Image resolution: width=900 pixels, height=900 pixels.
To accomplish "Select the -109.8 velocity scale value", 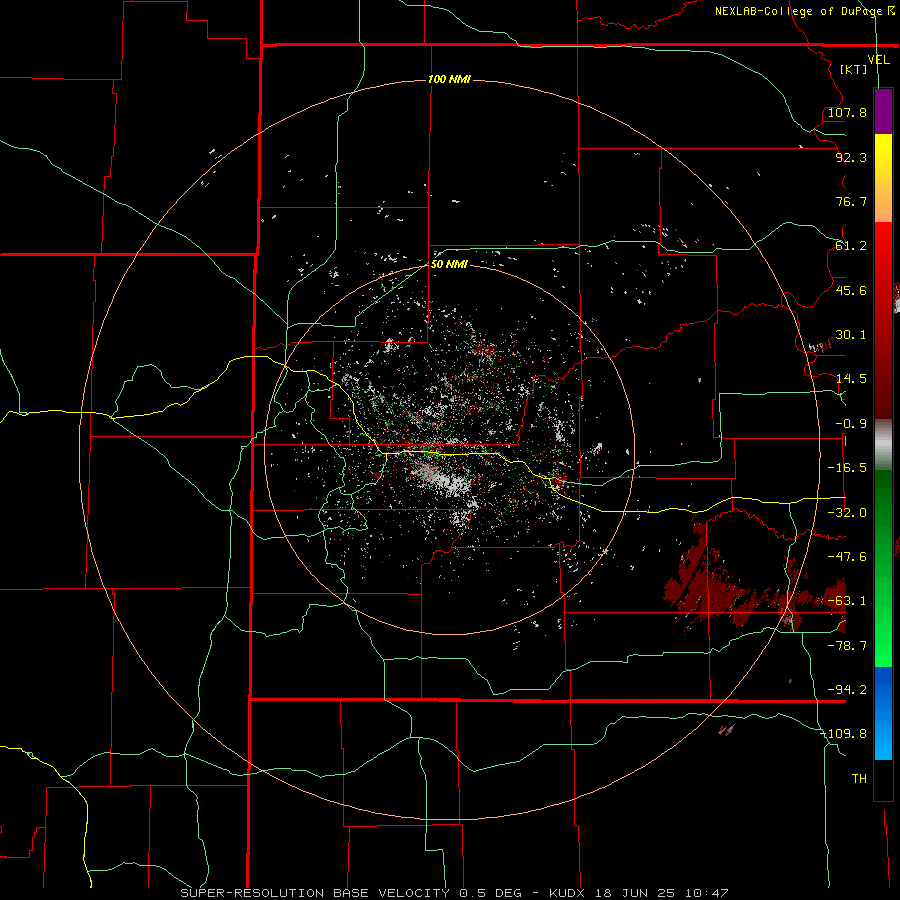I will click(844, 734).
